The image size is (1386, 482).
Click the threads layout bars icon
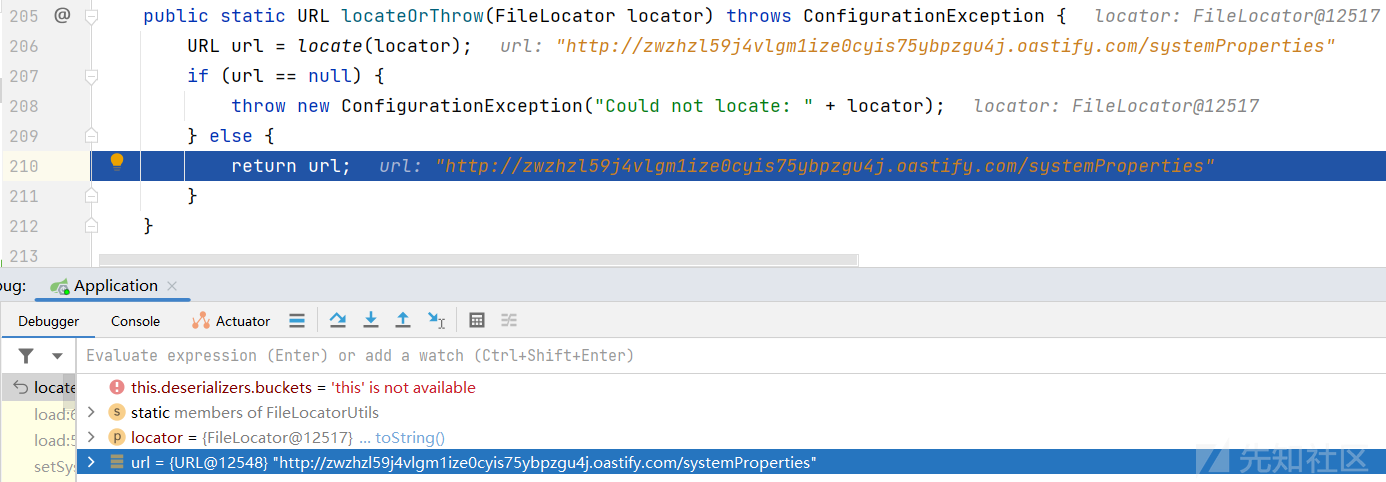tap(296, 320)
